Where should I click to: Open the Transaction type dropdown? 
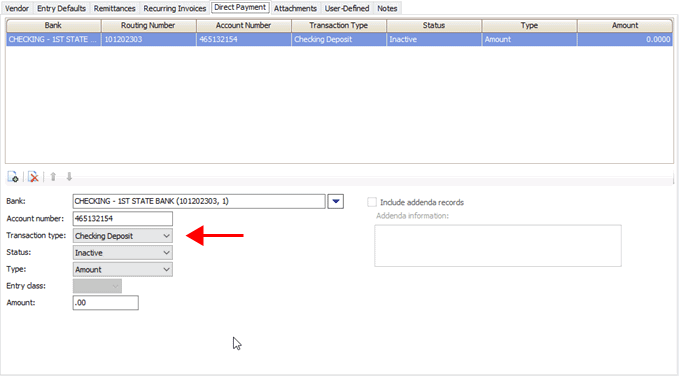[123, 236]
